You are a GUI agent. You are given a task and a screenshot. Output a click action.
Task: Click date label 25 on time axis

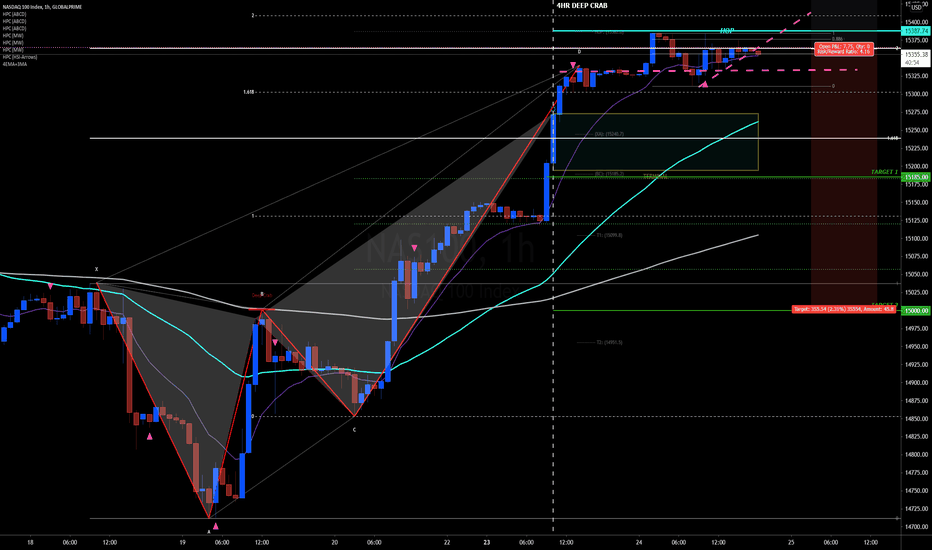click(x=791, y=542)
